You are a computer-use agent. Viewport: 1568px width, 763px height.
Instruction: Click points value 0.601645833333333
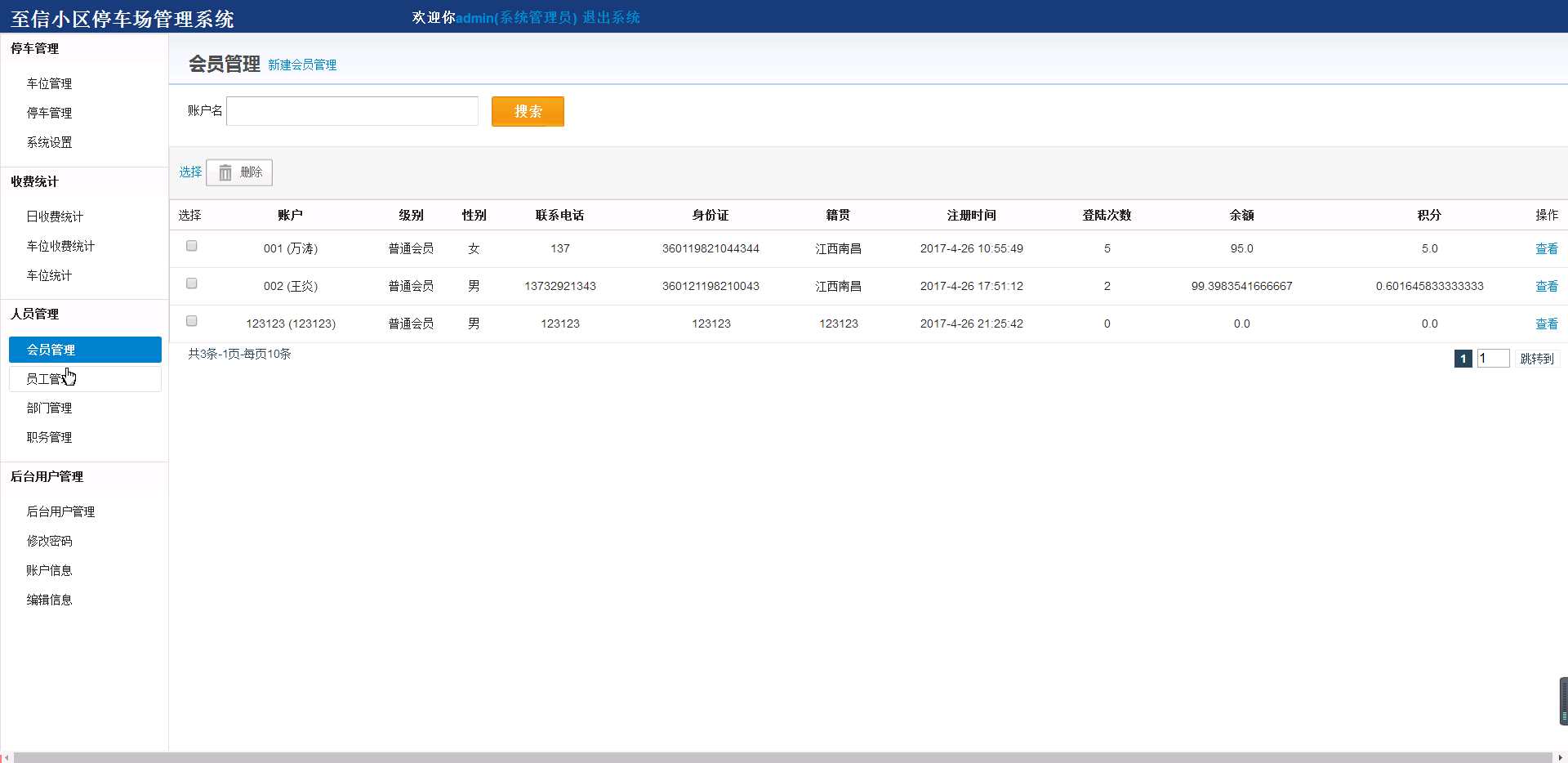pos(1429,286)
